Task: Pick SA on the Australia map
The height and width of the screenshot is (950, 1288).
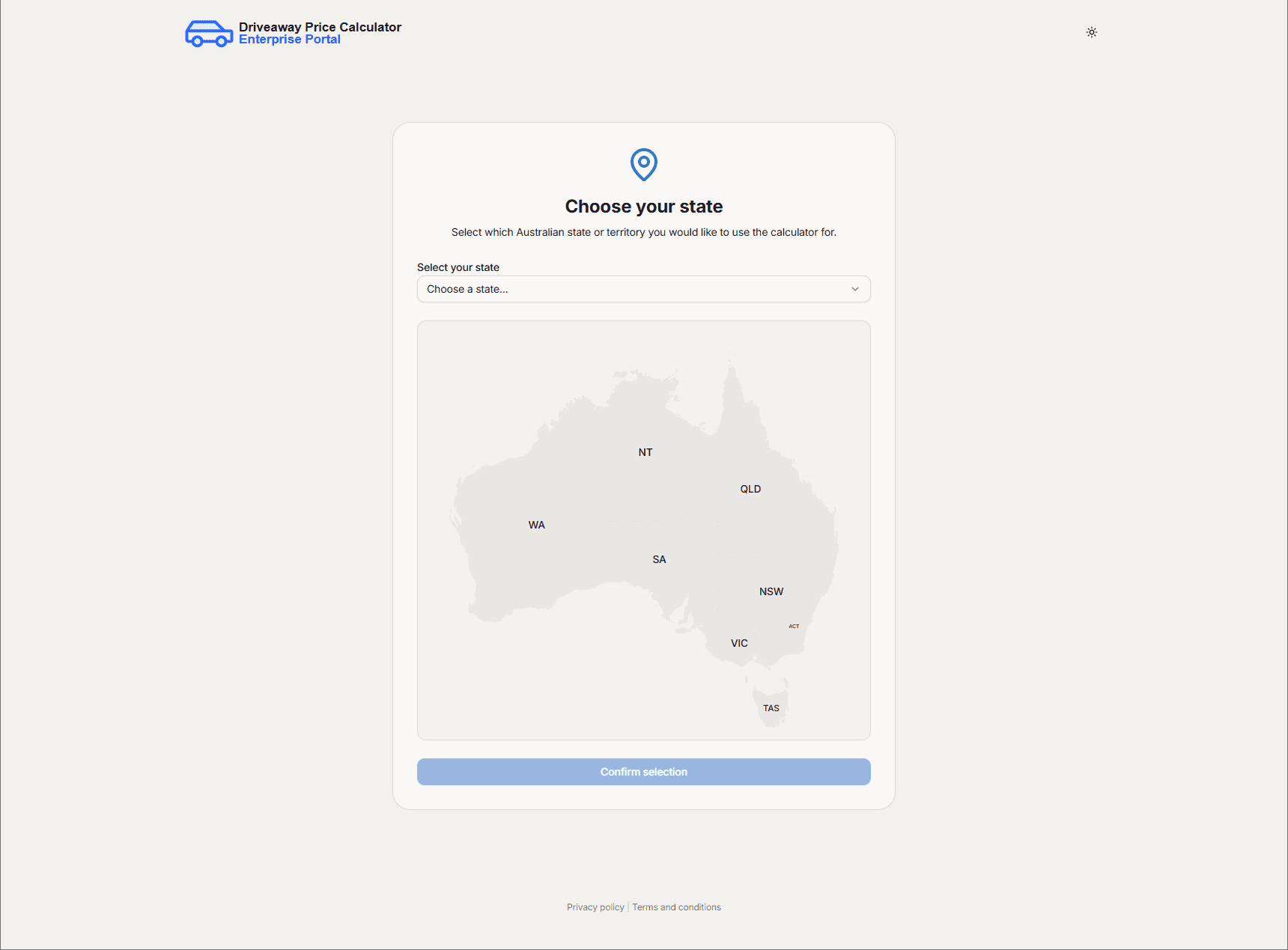Action: 659,559
